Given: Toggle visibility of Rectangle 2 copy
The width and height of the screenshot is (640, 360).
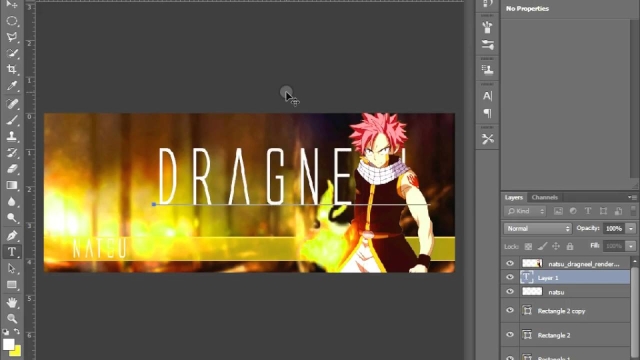Looking at the screenshot, I should (x=510, y=311).
